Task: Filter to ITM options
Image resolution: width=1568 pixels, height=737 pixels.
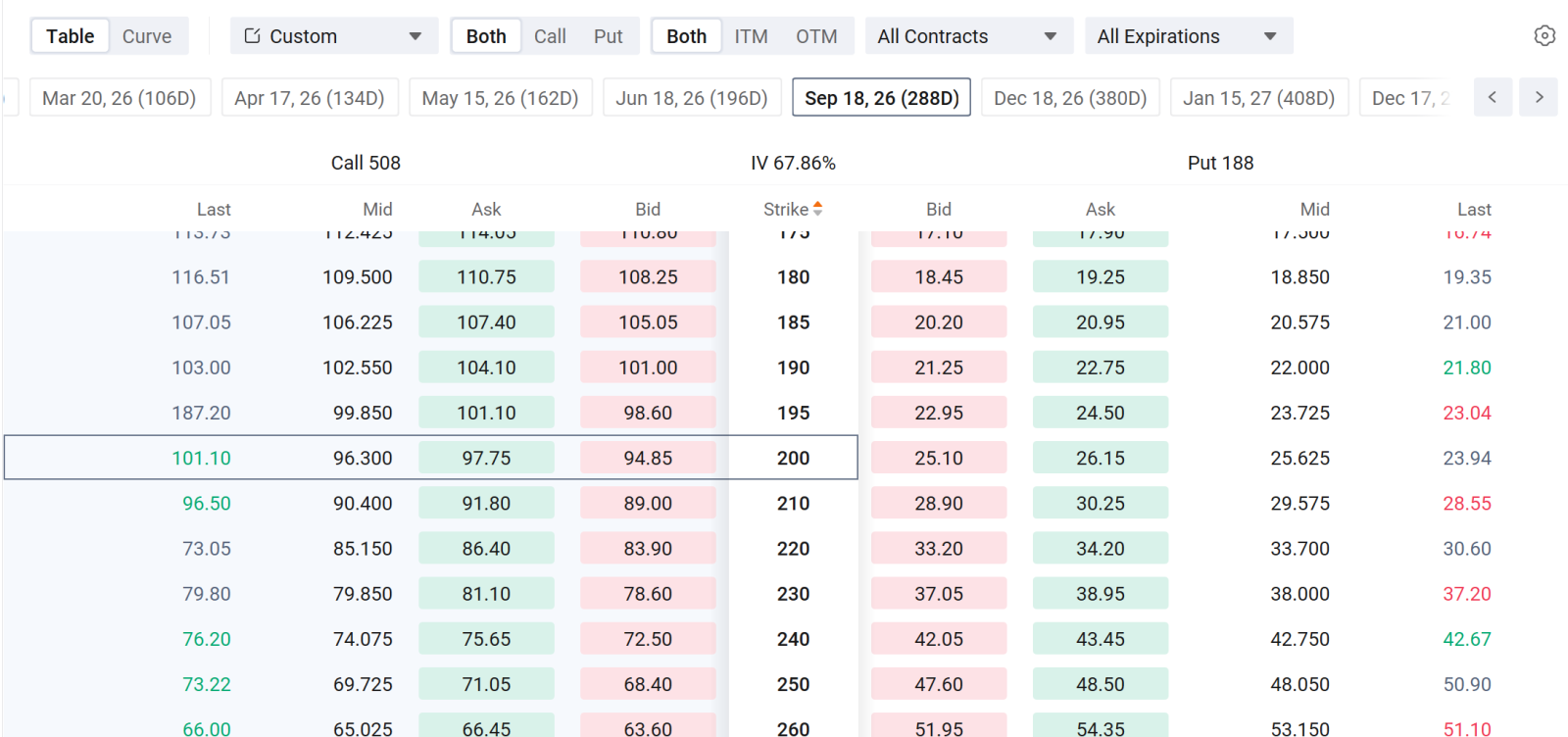Action: point(751,36)
